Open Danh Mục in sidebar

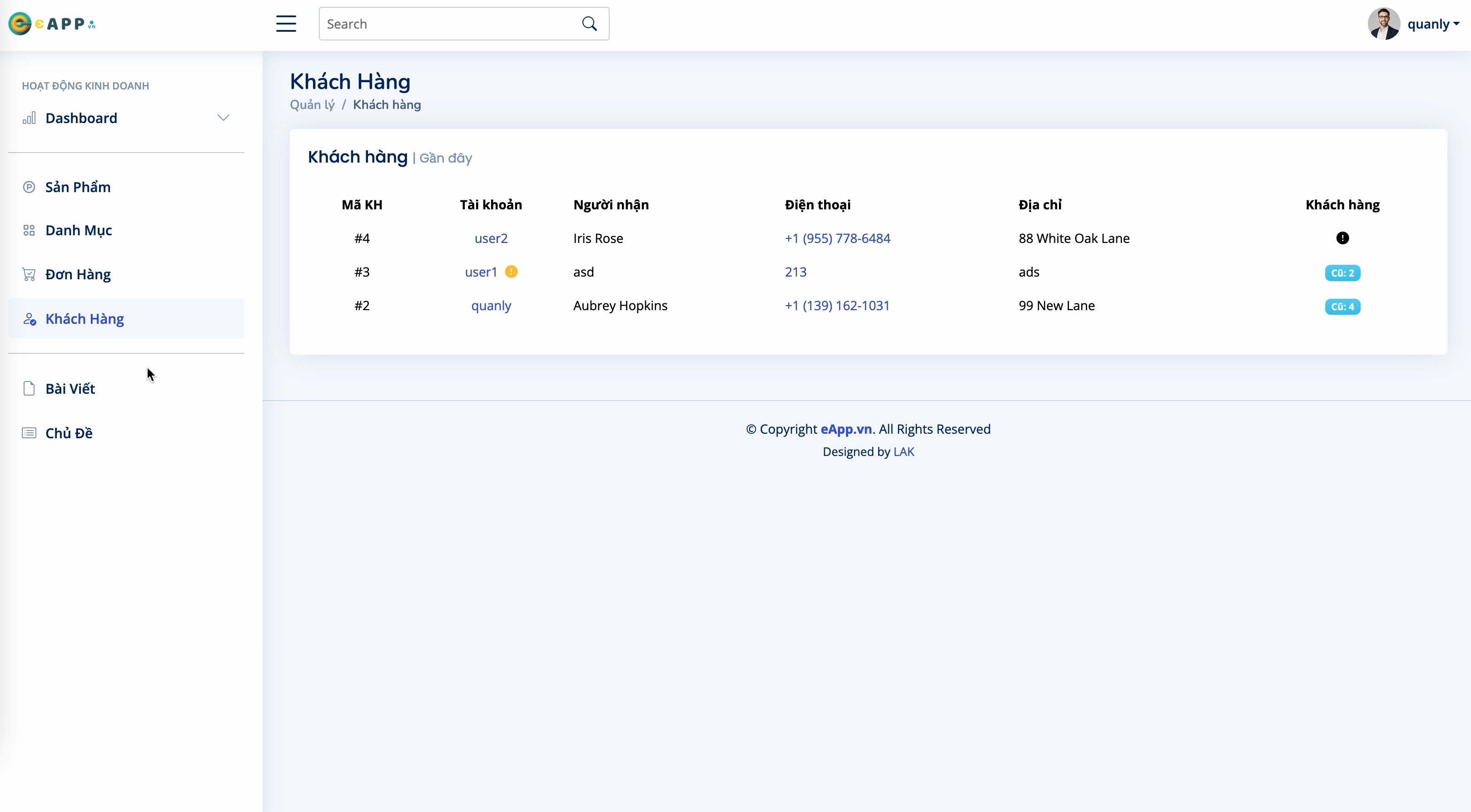click(x=79, y=231)
